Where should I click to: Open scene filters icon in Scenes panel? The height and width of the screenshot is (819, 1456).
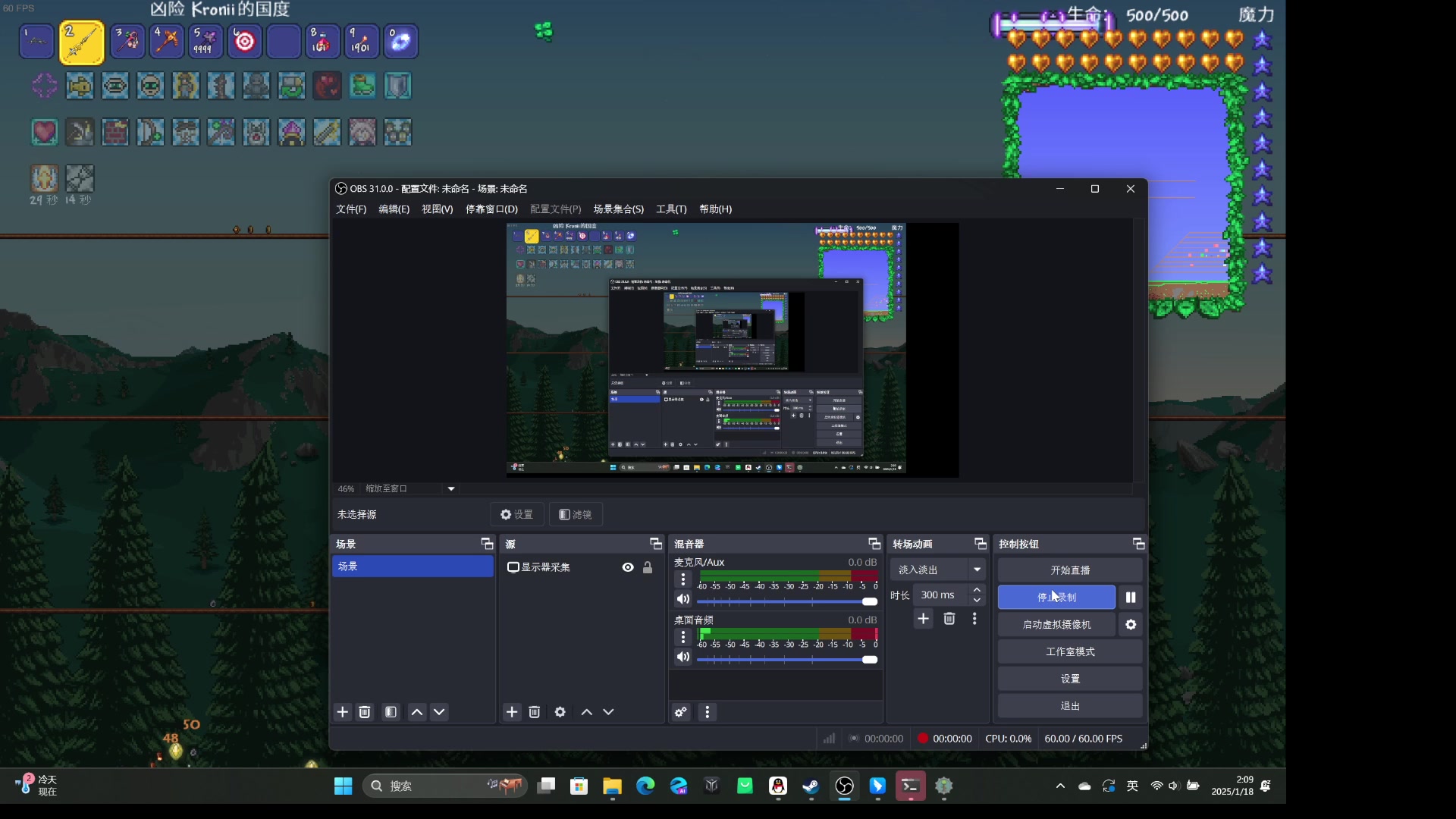click(x=391, y=712)
